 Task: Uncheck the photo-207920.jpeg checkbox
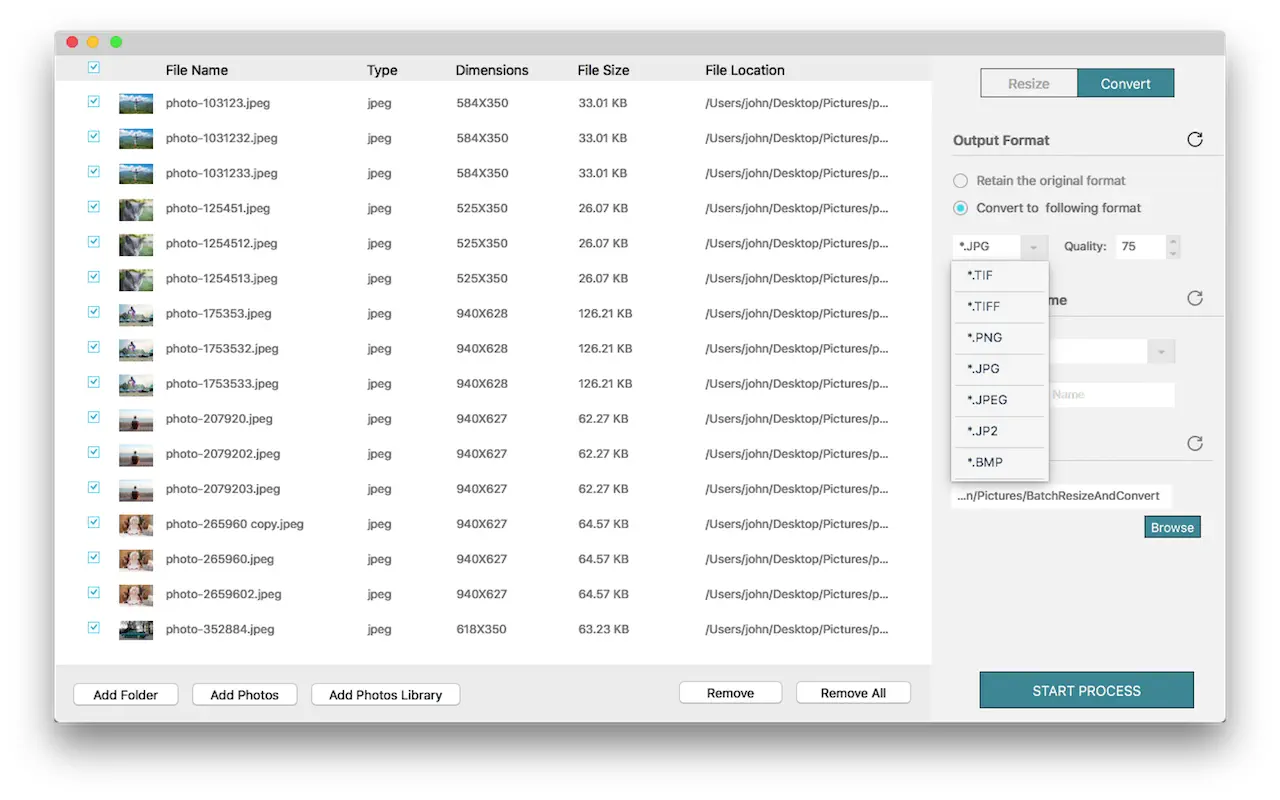pos(94,417)
